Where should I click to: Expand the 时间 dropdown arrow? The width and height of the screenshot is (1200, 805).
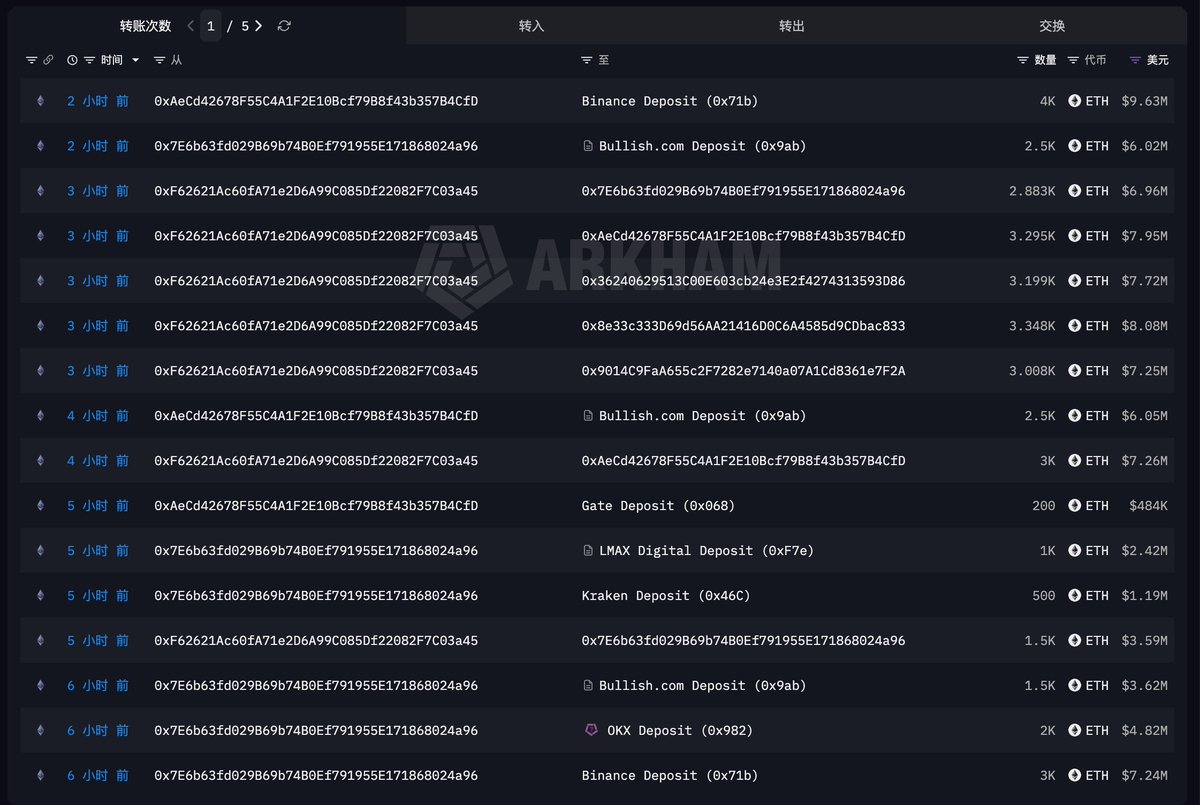[x=135, y=60]
